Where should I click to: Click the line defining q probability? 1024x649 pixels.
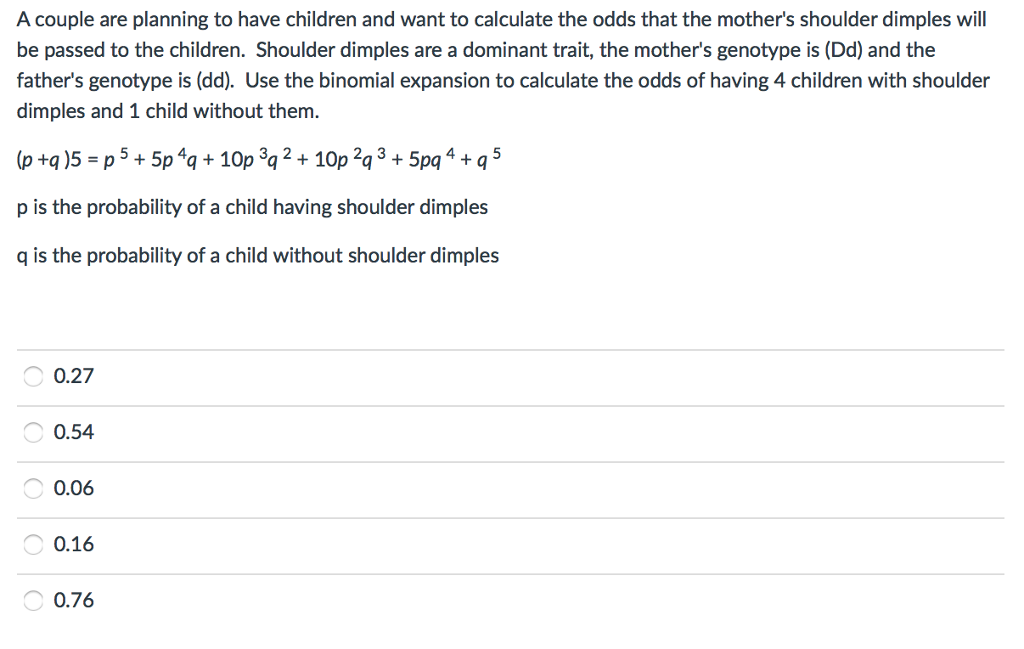click(x=256, y=255)
